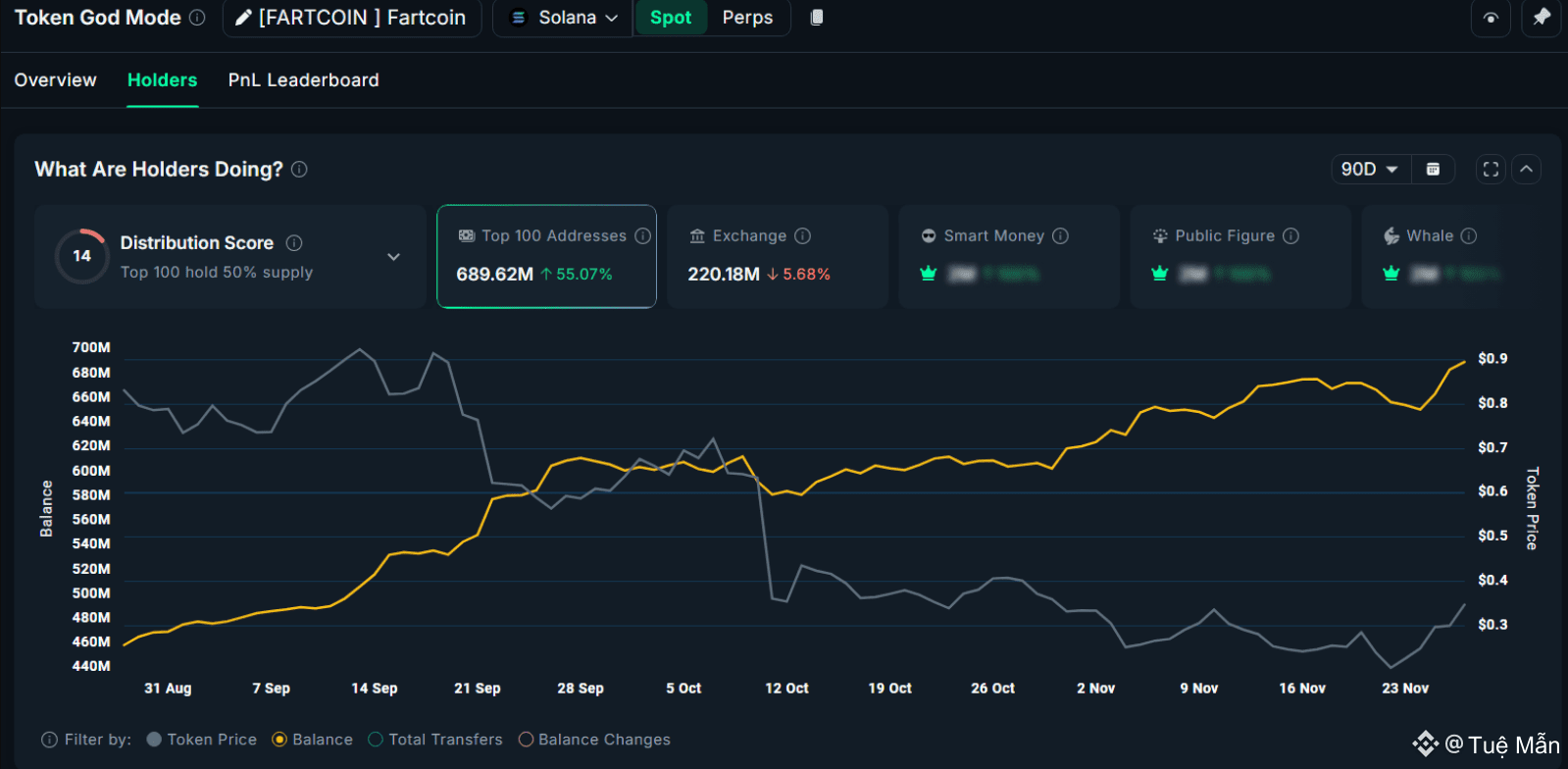
Task: Select the Exchange holders card
Action: pos(777,256)
